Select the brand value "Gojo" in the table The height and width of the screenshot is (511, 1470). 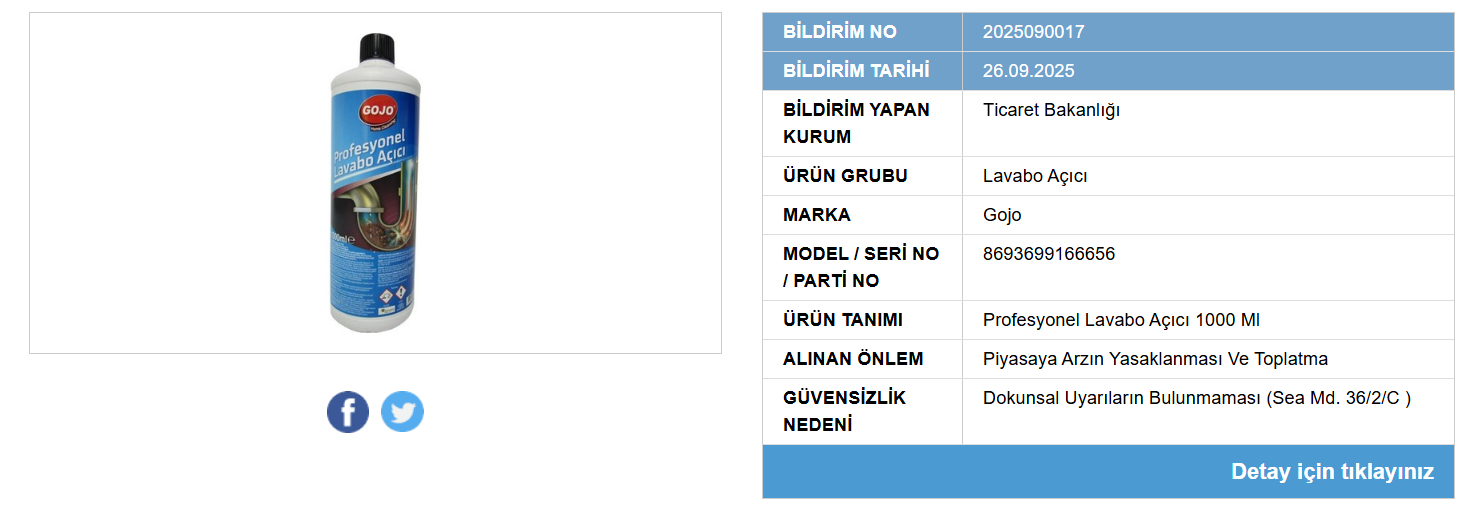click(x=1002, y=215)
